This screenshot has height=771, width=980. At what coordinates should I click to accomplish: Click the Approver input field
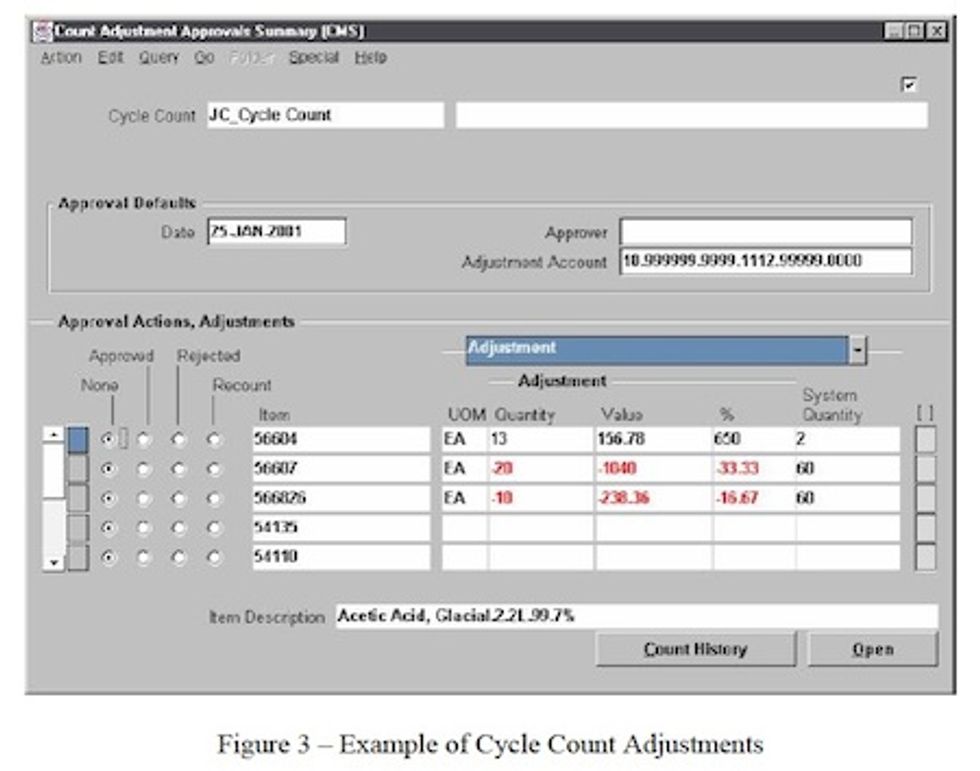click(765, 232)
